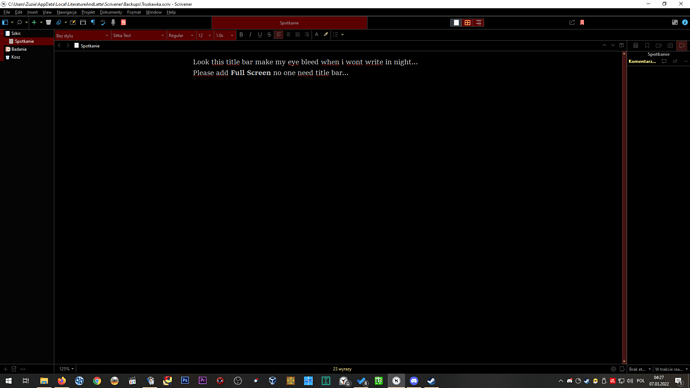Open the Nawigacja menu
Image resolution: width=690 pixels, height=388 pixels.
tap(66, 12)
